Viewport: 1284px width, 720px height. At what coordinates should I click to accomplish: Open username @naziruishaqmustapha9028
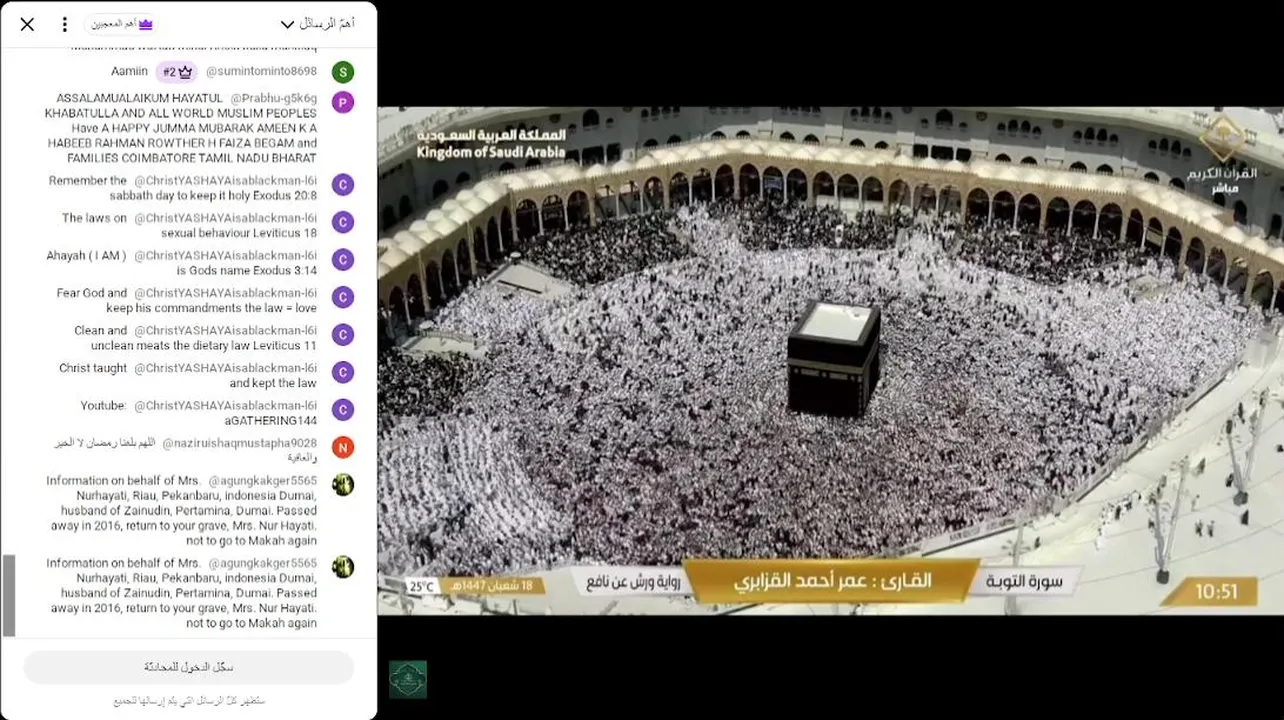coord(239,442)
